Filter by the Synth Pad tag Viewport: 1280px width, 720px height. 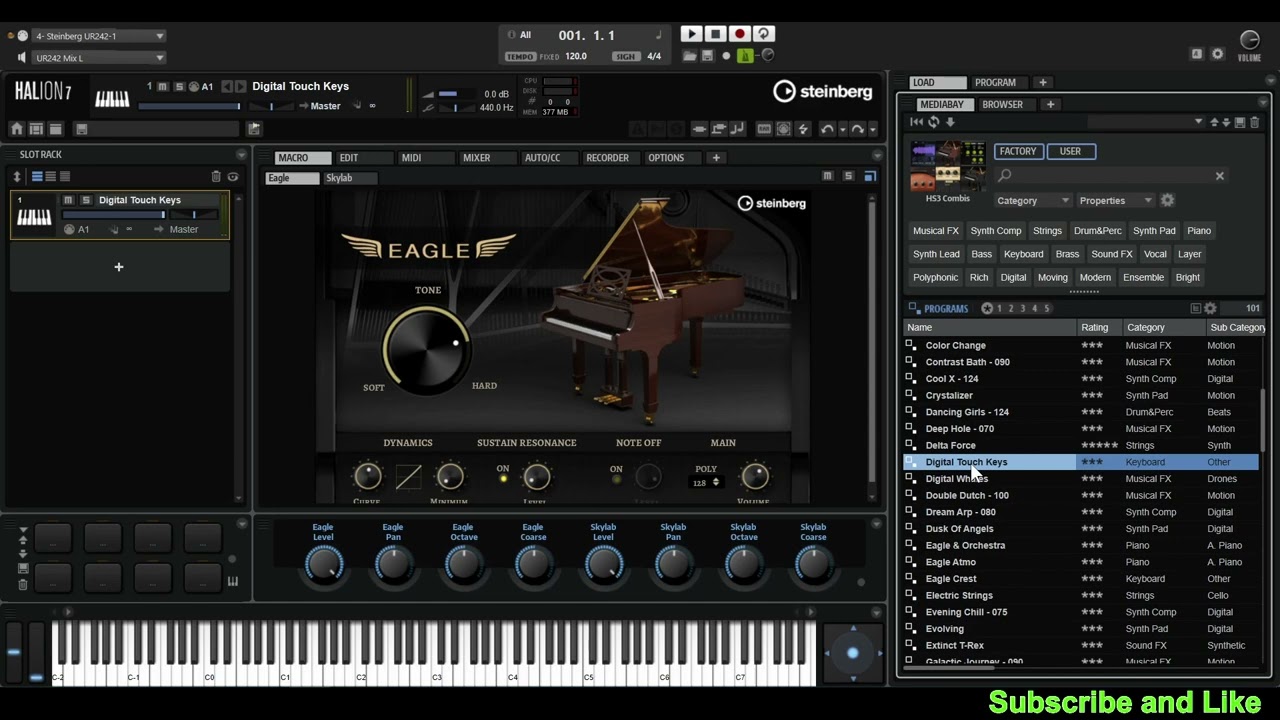1154,231
